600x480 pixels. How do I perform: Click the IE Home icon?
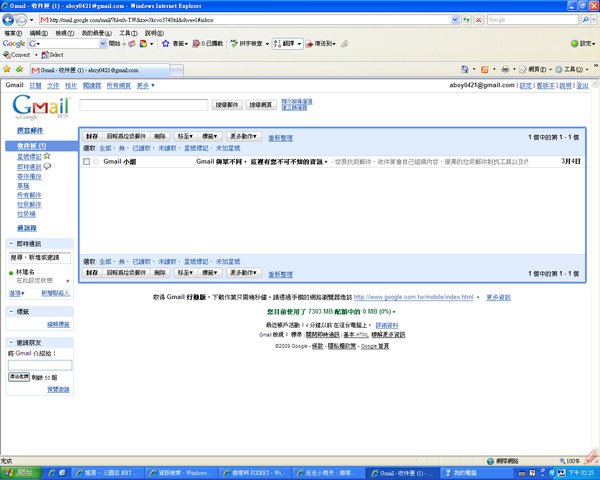(465, 69)
